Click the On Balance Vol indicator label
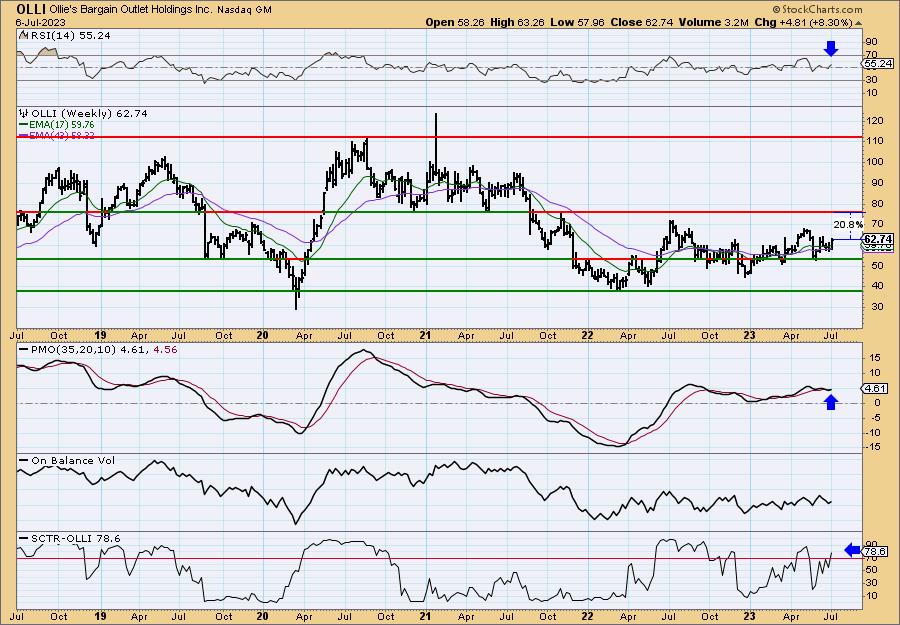 click(73, 461)
